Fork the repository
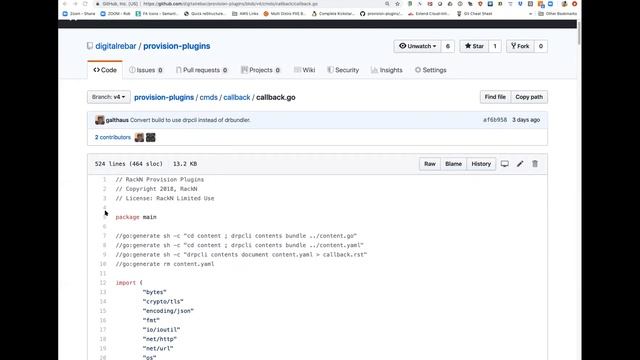 520,46
